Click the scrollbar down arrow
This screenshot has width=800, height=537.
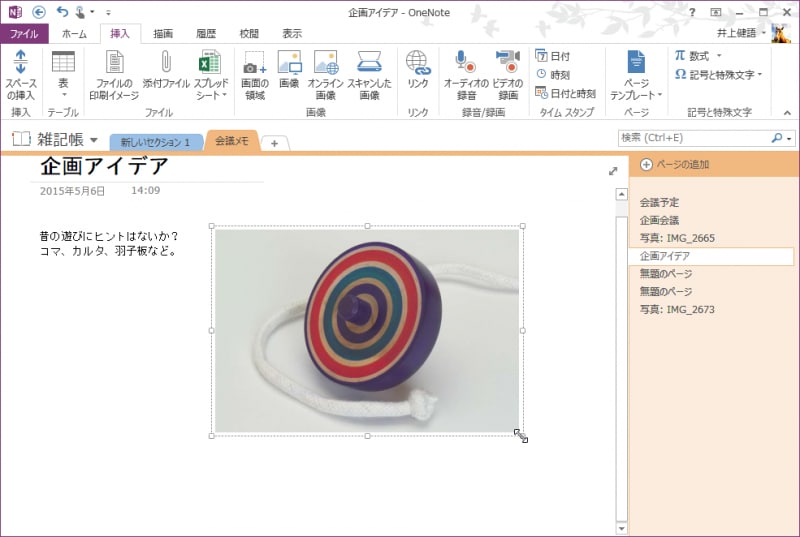pyautogui.click(x=621, y=528)
